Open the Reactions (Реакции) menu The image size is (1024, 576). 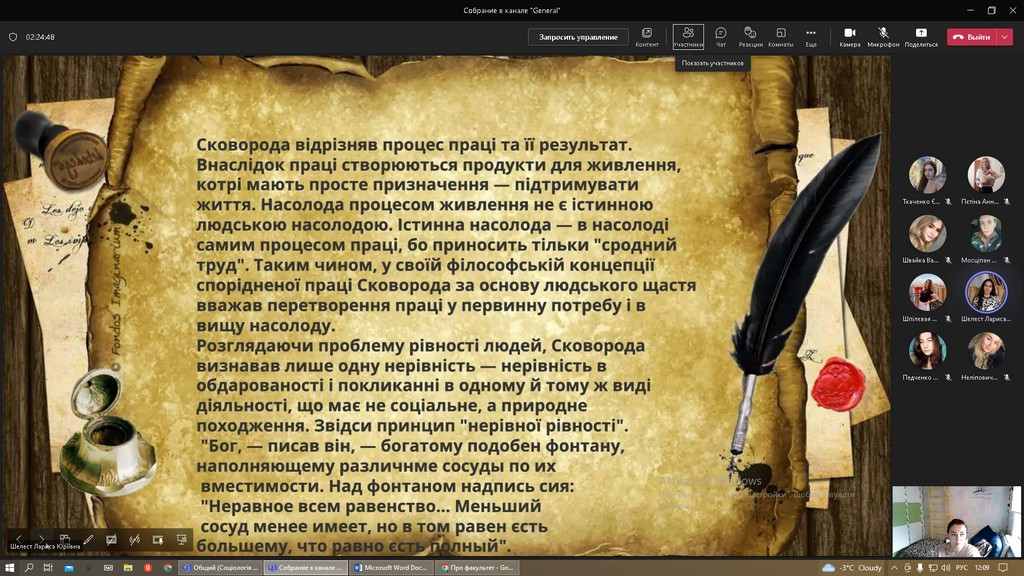click(750, 37)
